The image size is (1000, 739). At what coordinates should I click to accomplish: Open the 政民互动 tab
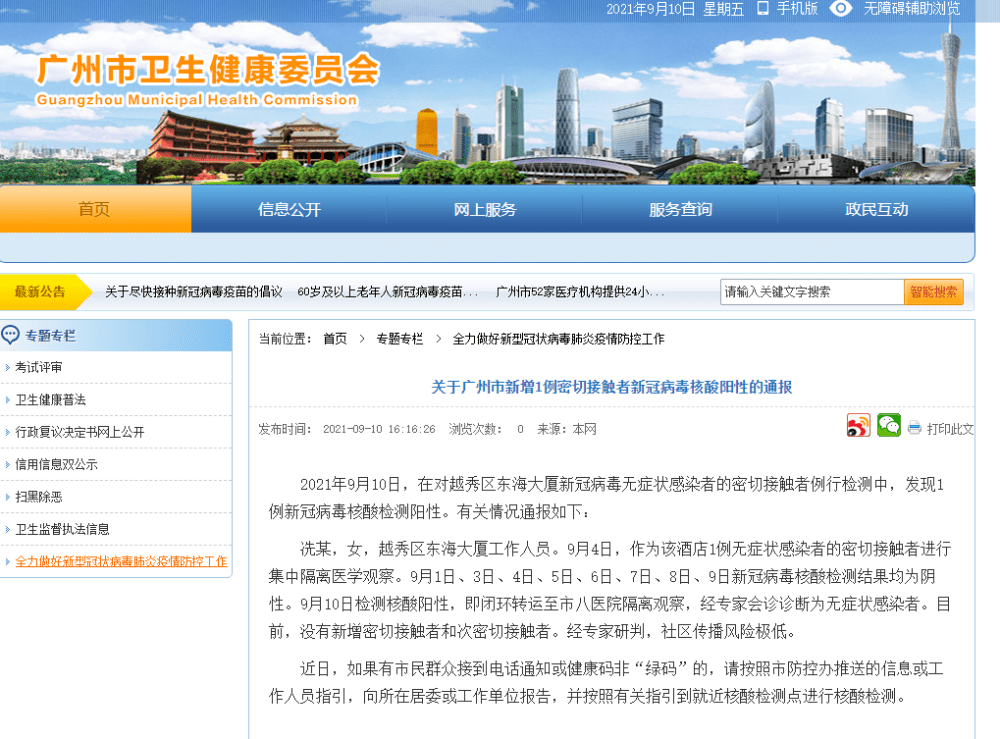876,209
